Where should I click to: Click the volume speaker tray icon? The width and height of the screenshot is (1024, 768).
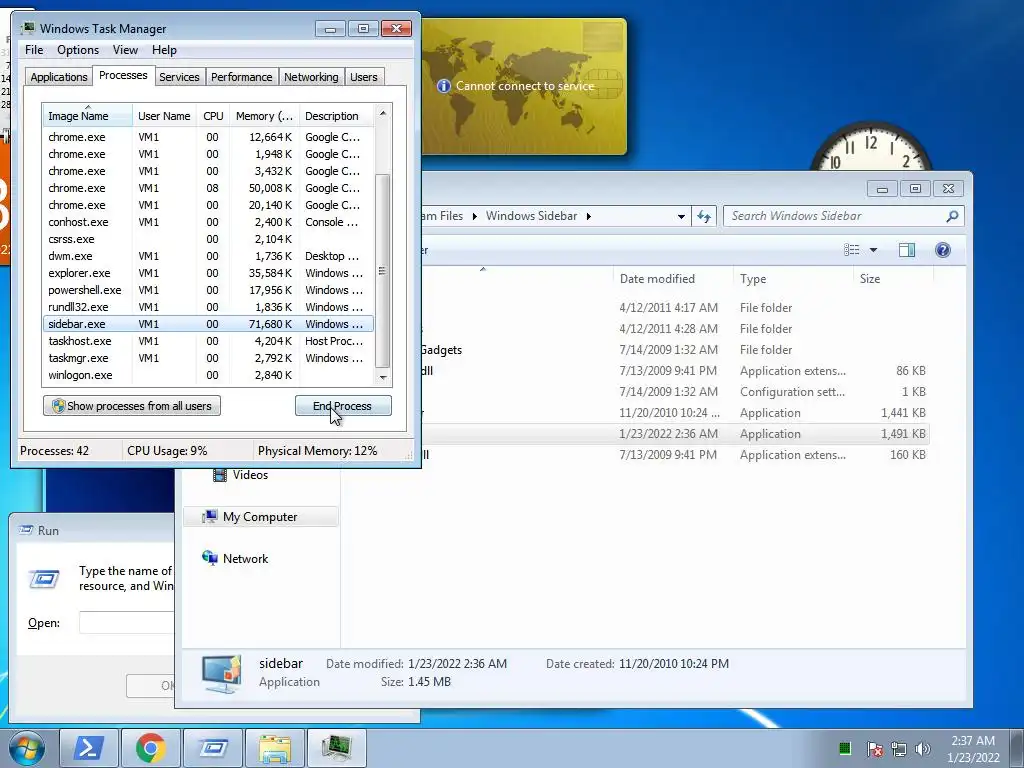point(923,748)
